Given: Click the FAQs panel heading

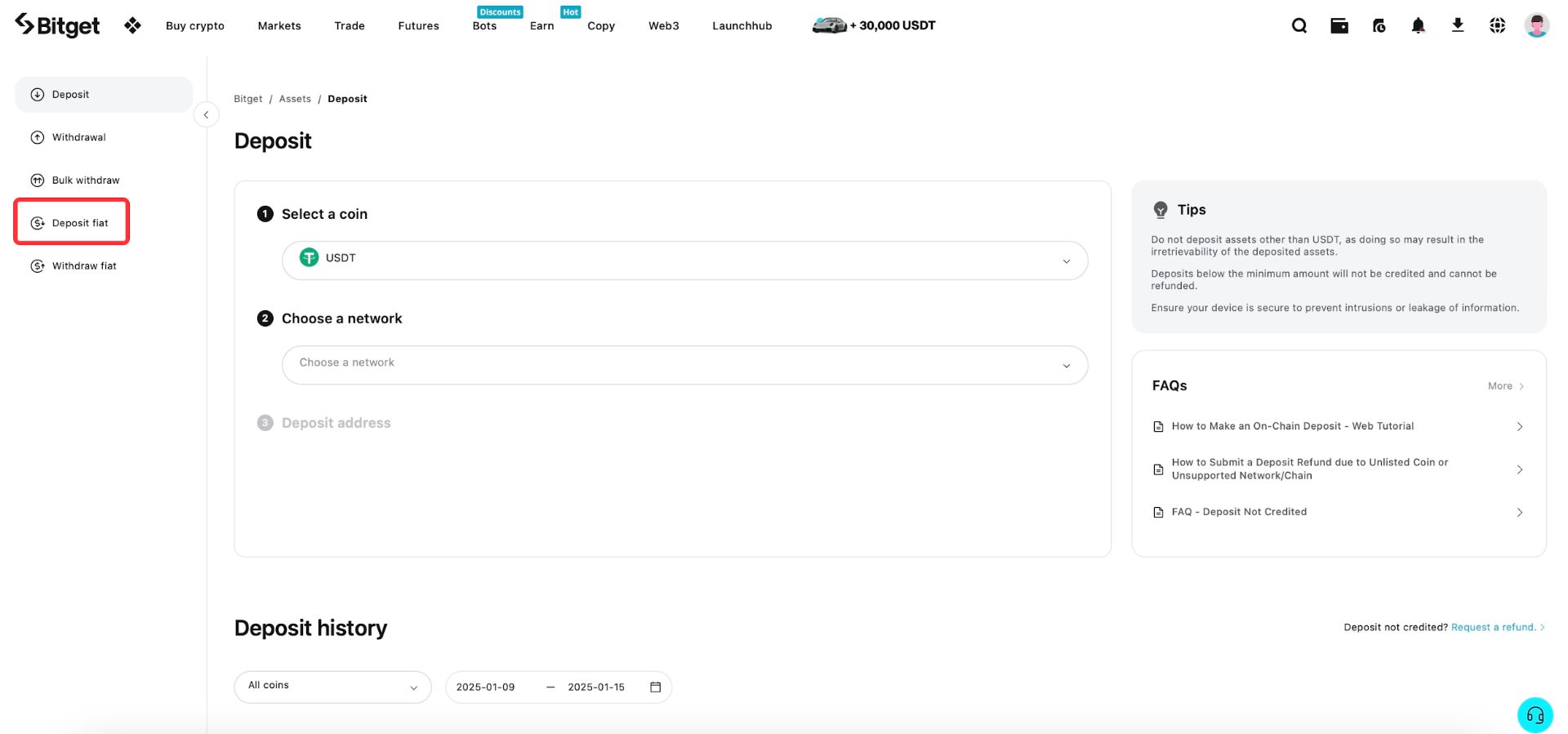Looking at the screenshot, I should tap(1169, 385).
